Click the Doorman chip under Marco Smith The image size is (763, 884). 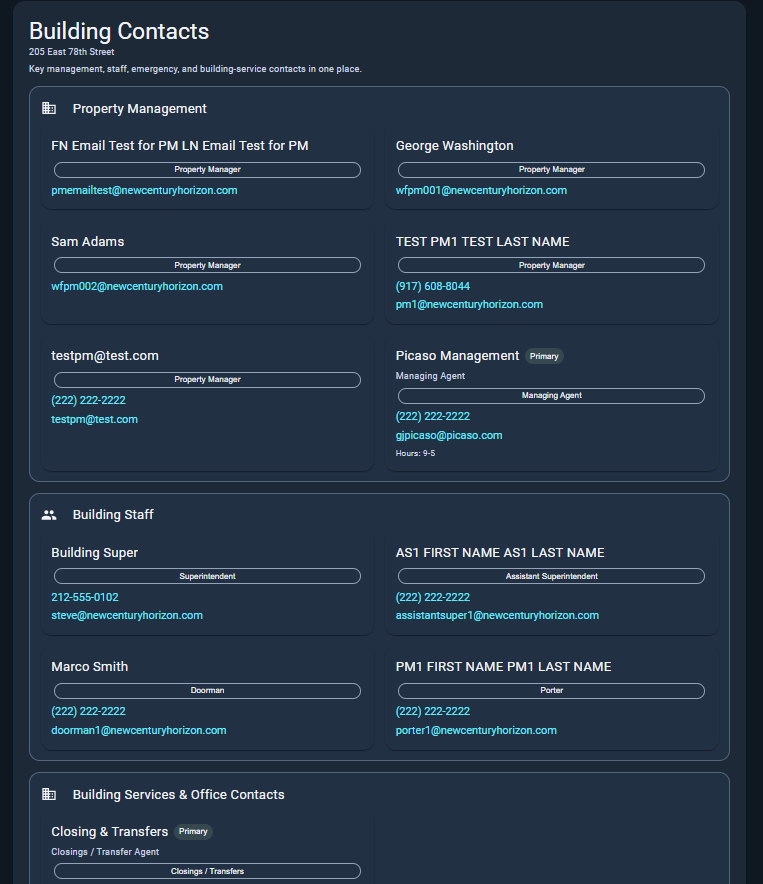click(207, 691)
